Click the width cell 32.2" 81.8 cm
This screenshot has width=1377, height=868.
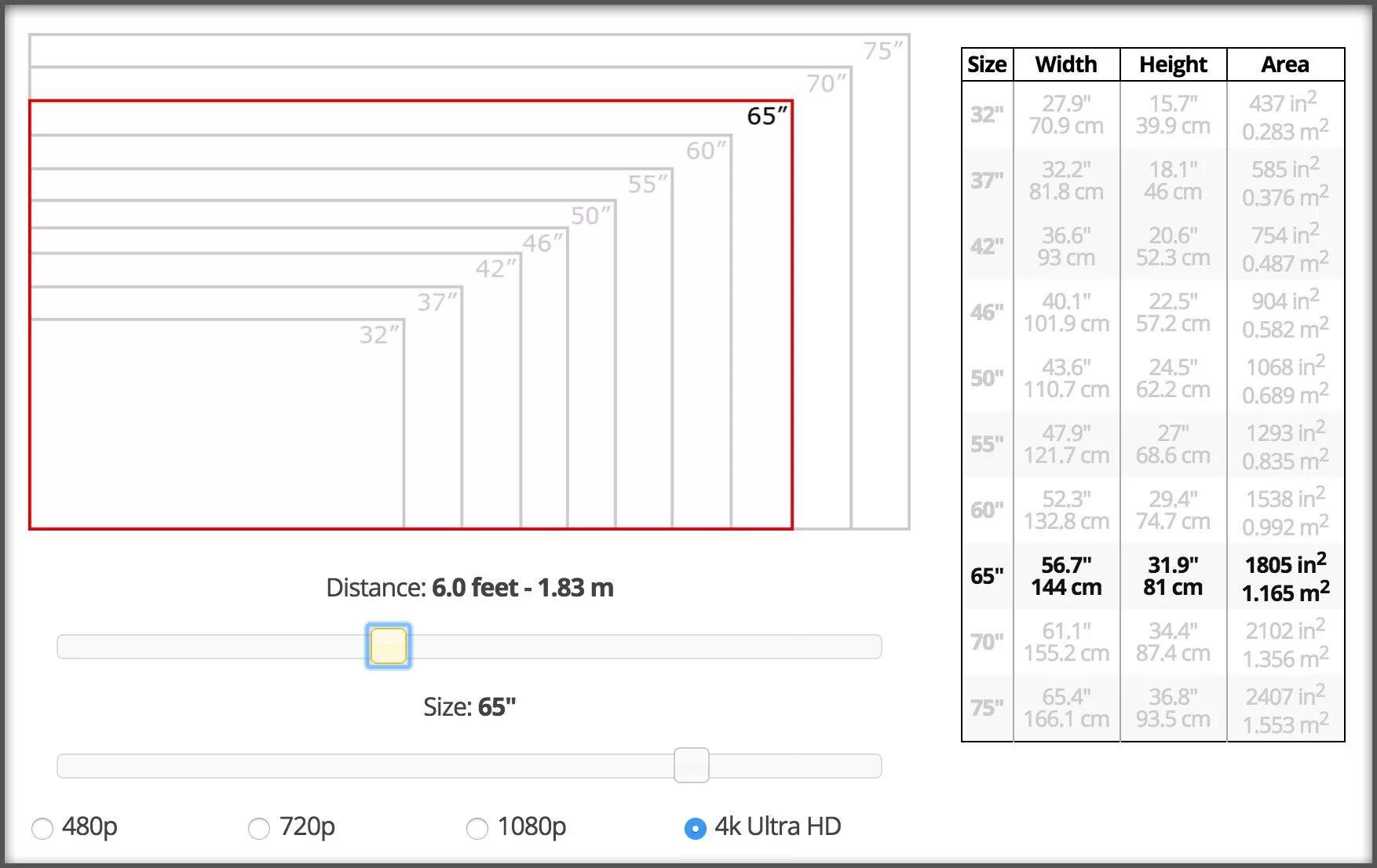pos(1066,181)
